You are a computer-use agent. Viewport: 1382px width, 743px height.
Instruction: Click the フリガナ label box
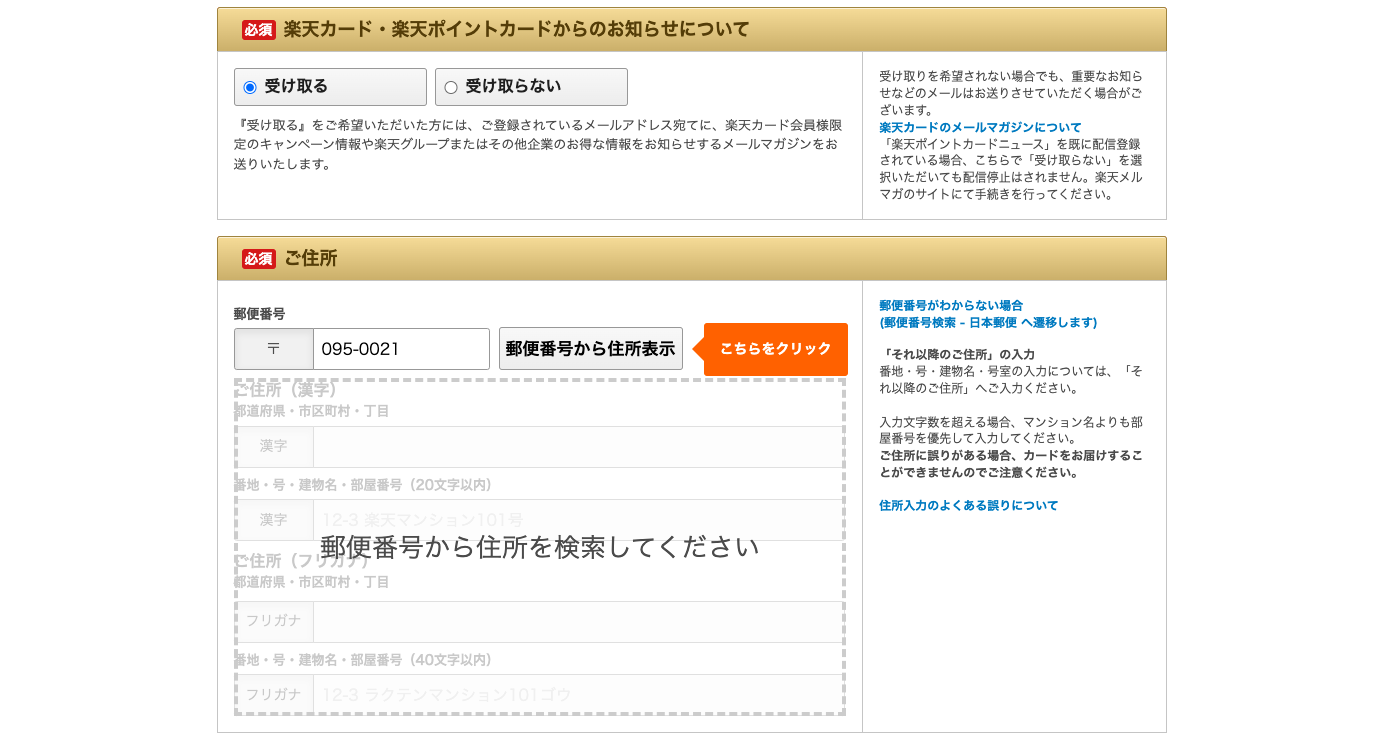pos(274,620)
